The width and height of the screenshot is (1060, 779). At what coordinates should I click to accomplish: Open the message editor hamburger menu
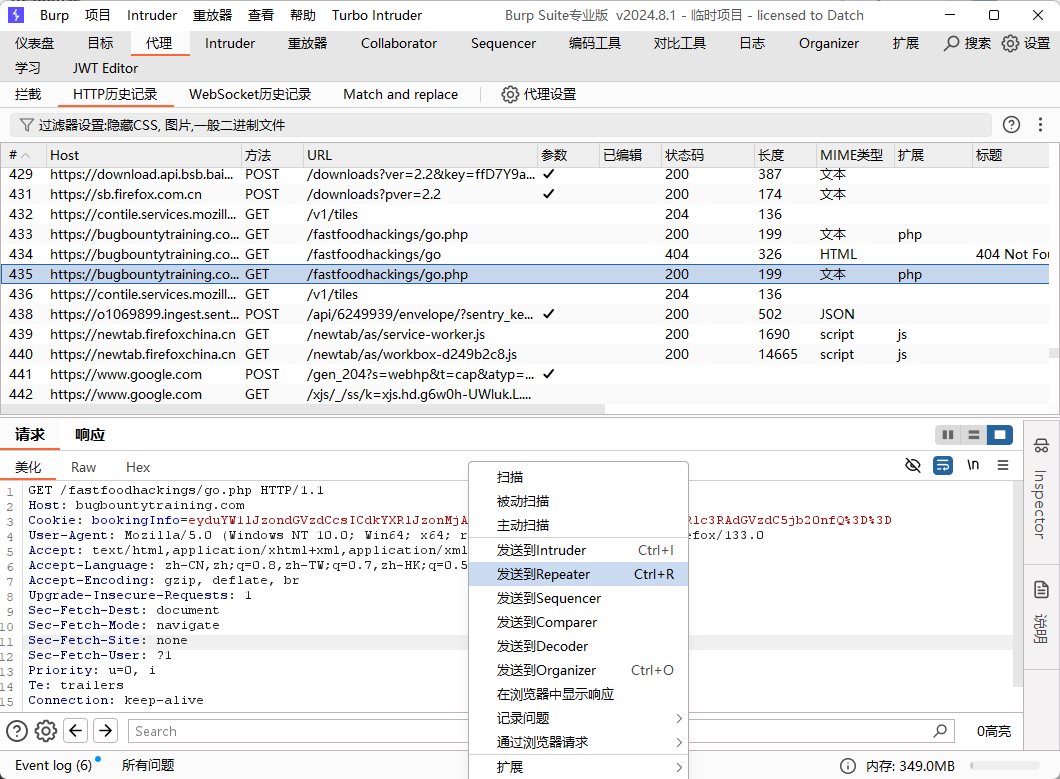point(1003,465)
